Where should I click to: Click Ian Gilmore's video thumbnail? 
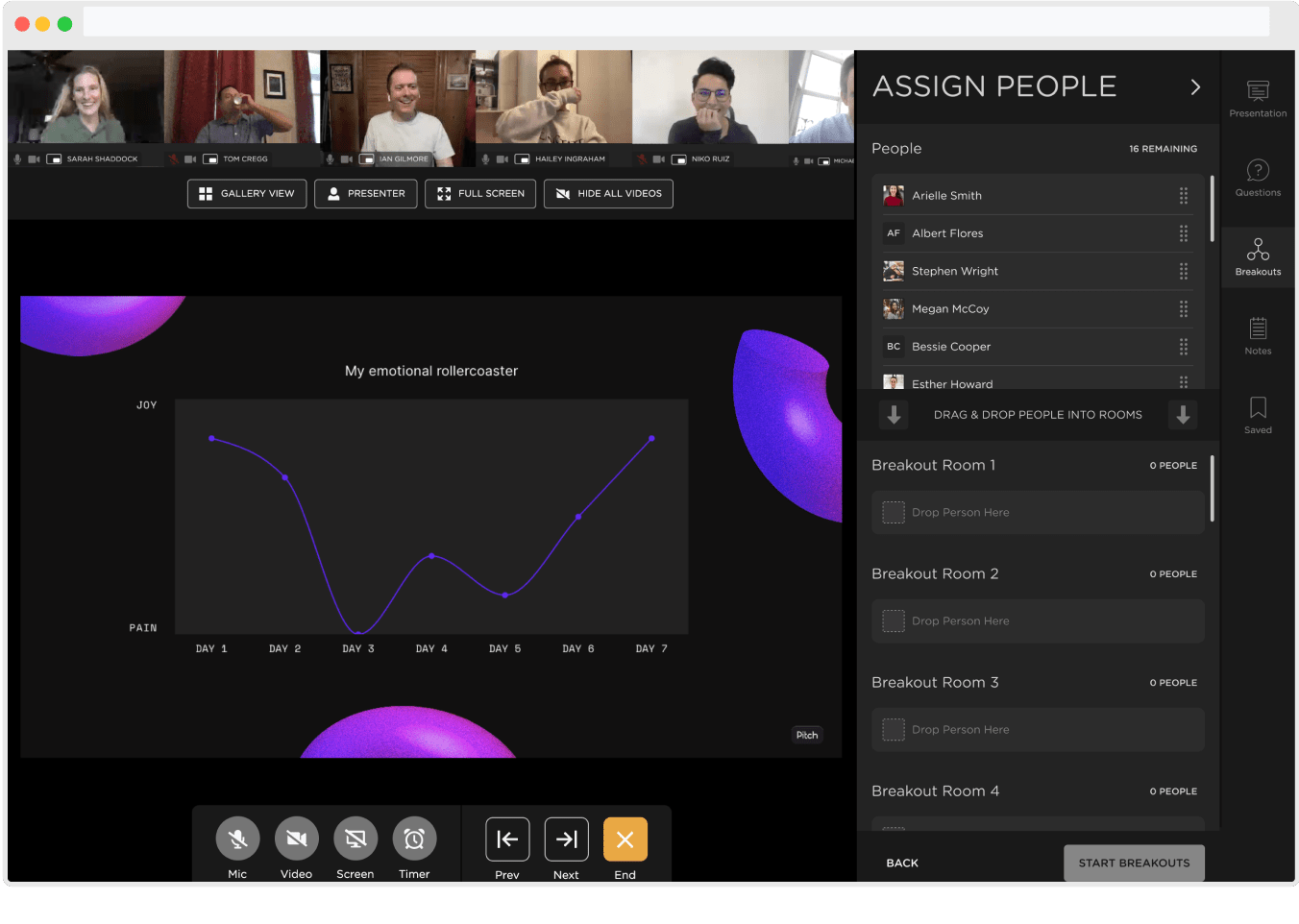398,97
